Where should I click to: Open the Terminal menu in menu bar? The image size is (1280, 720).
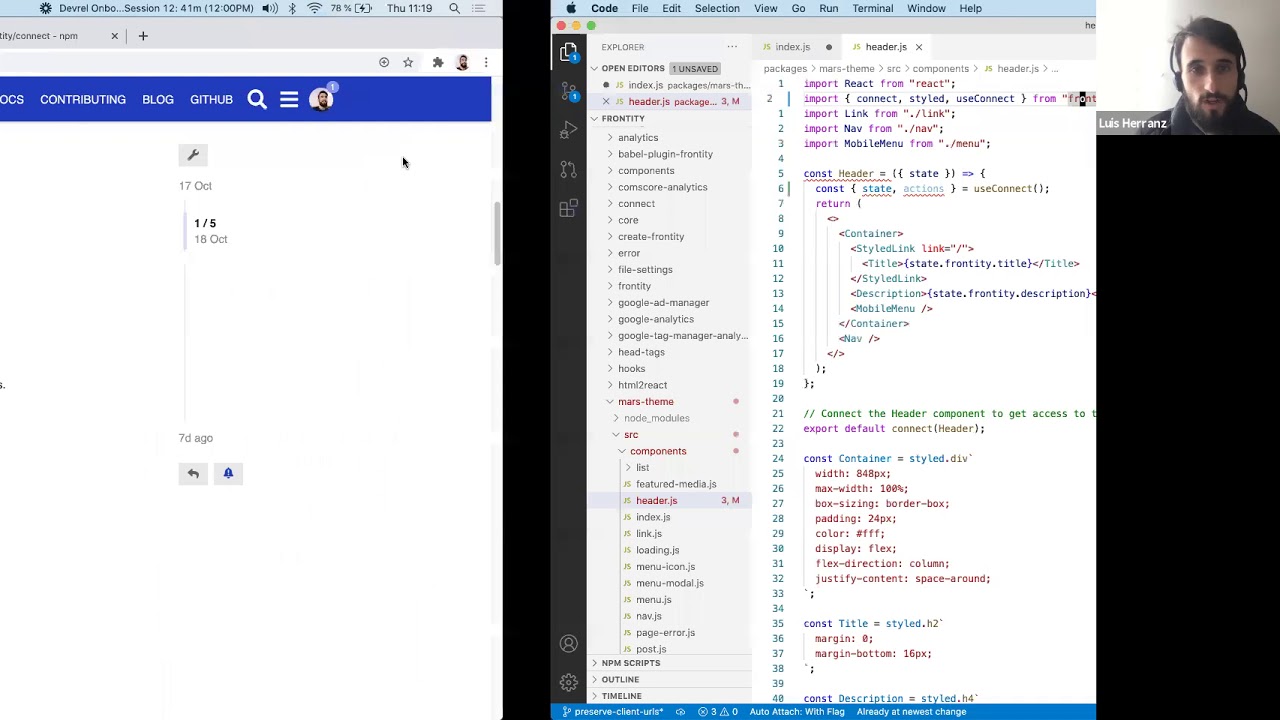(x=872, y=8)
